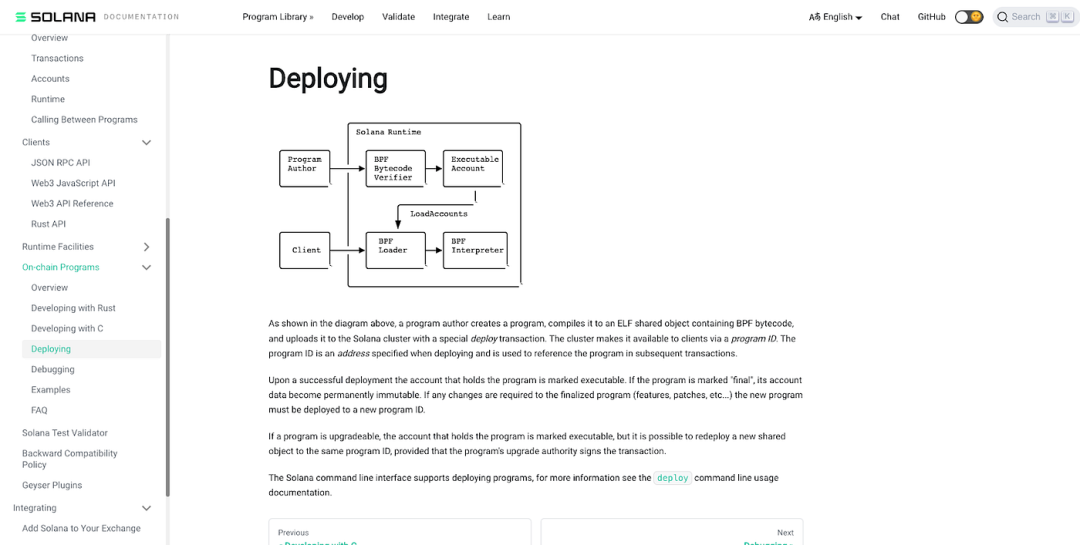1080x545 pixels.
Task: Open the Develop nav item
Action: (x=348, y=17)
